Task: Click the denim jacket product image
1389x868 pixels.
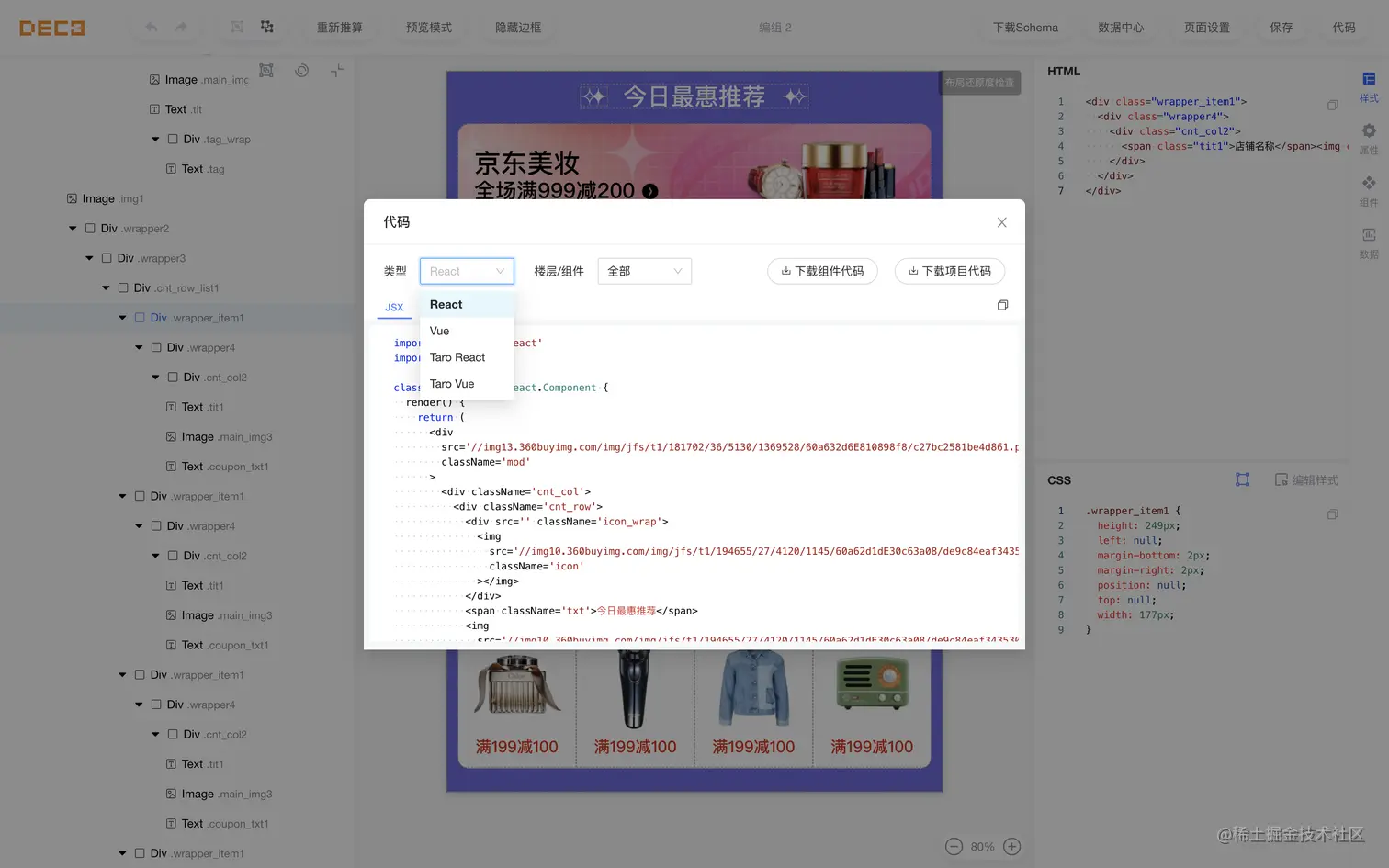Action: tap(753, 688)
